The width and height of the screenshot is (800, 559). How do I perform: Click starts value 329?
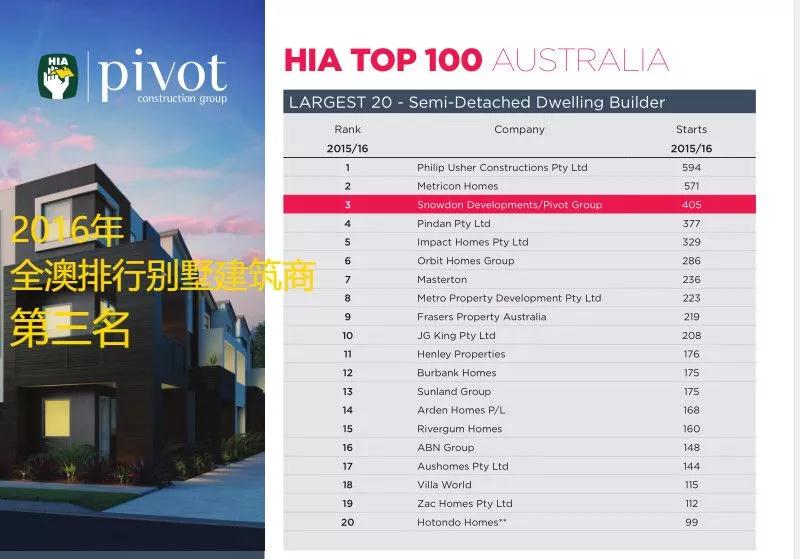pos(691,242)
